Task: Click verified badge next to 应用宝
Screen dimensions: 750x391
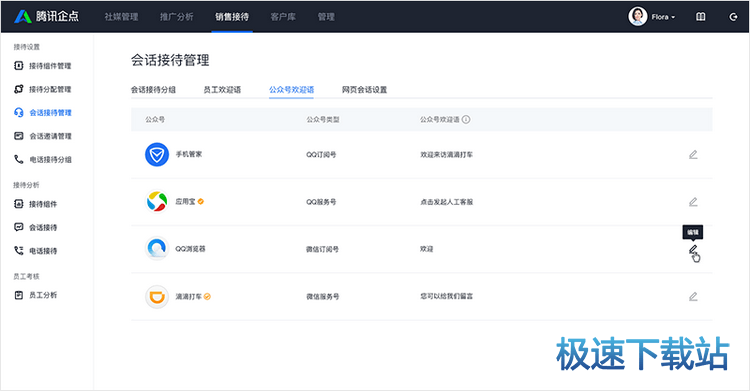Action: tap(201, 201)
